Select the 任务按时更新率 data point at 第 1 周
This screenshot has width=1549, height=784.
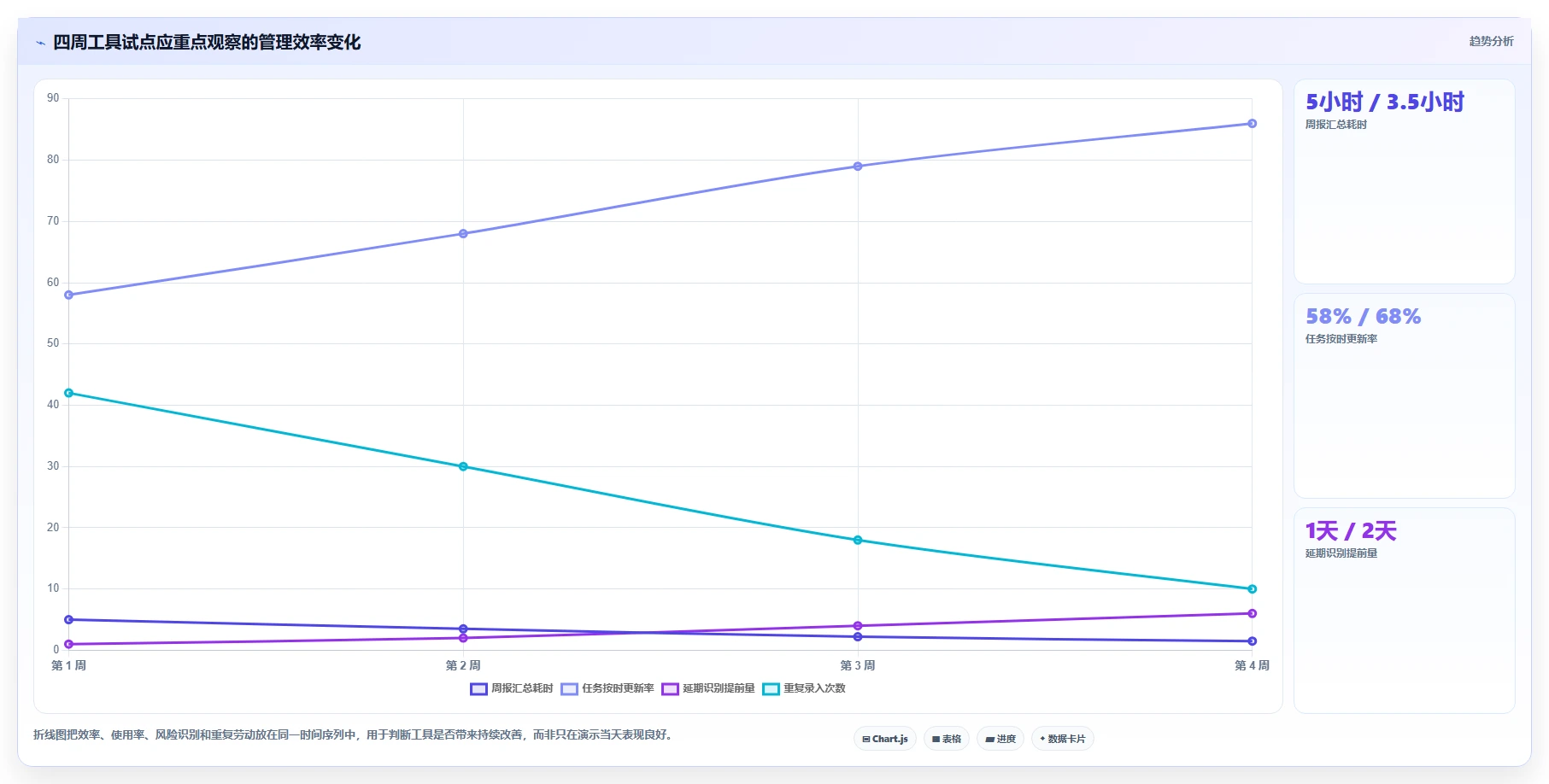pyautogui.click(x=69, y=295)
